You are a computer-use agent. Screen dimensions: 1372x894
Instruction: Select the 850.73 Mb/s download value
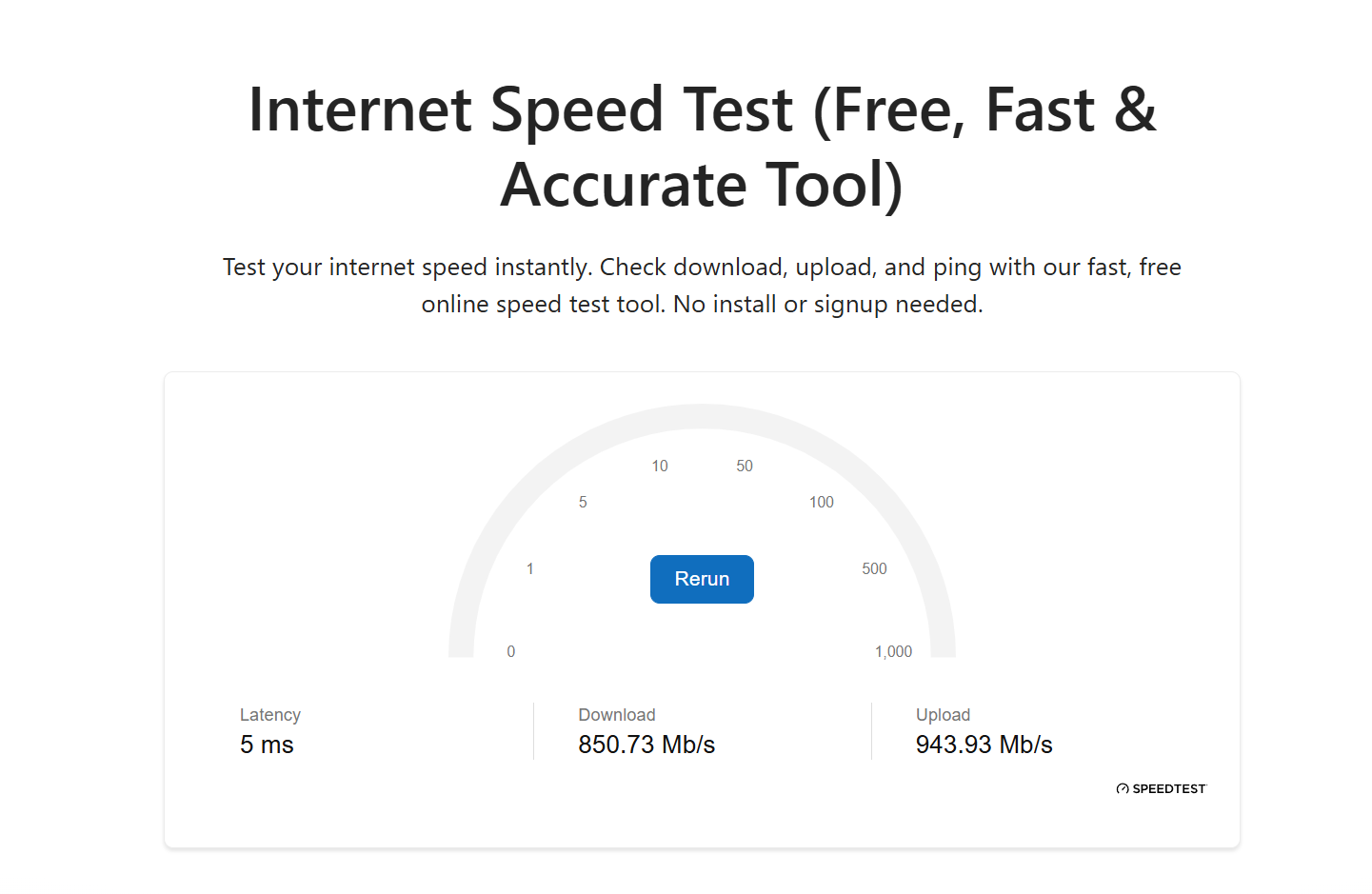click(x=646, y=745)
